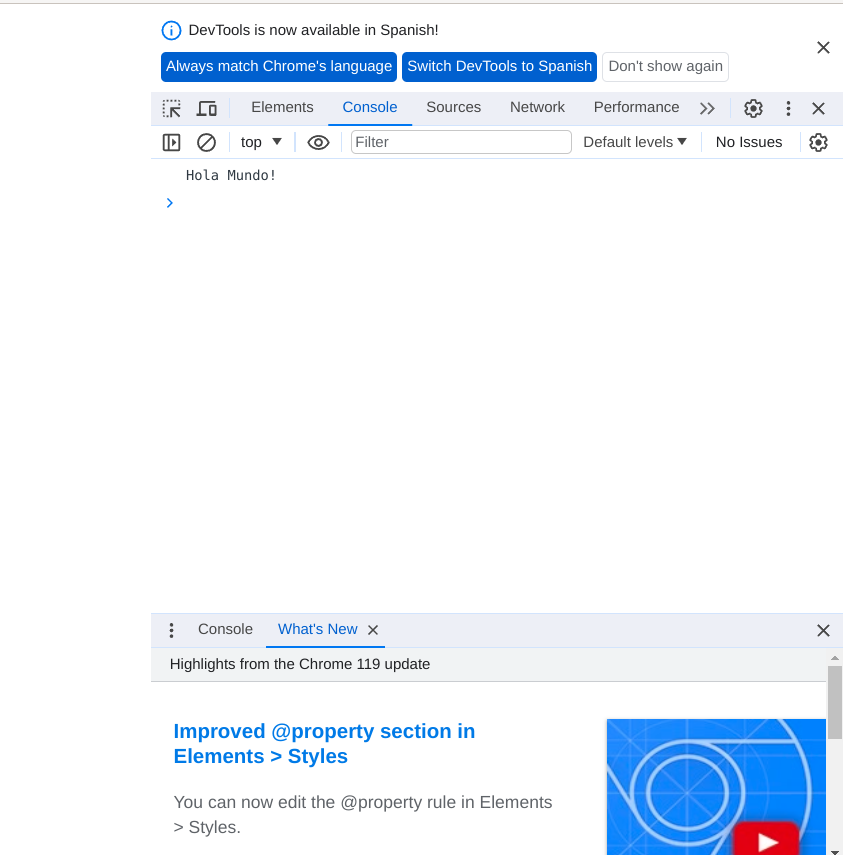The image size is (843, 855).
Task: Expand more tabs with the double chevron
Action: (x=707, y=108)
